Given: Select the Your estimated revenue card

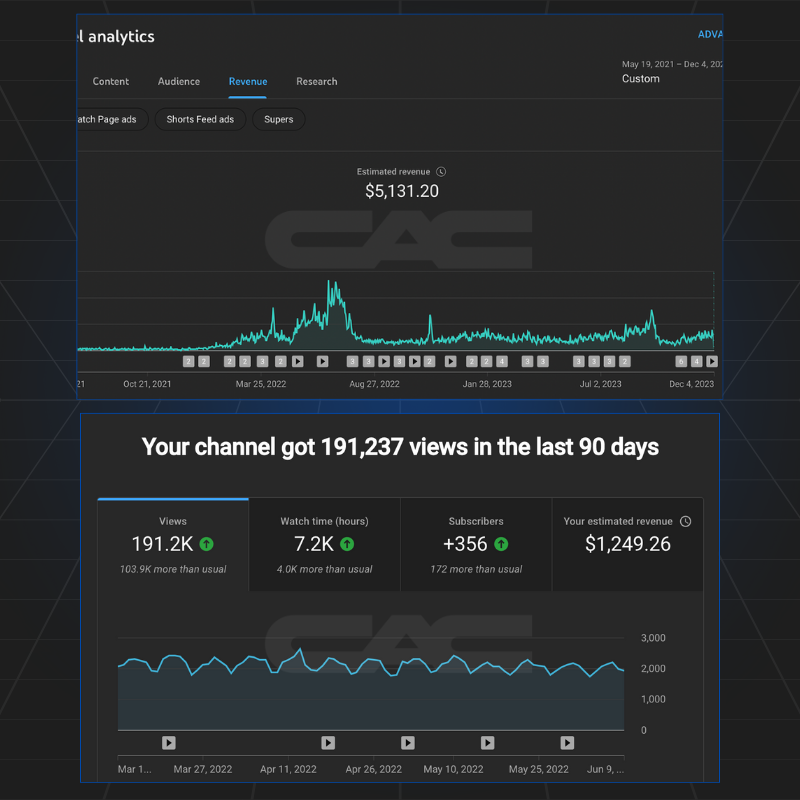Looking at the screenshot, I should tap(628, 544).
